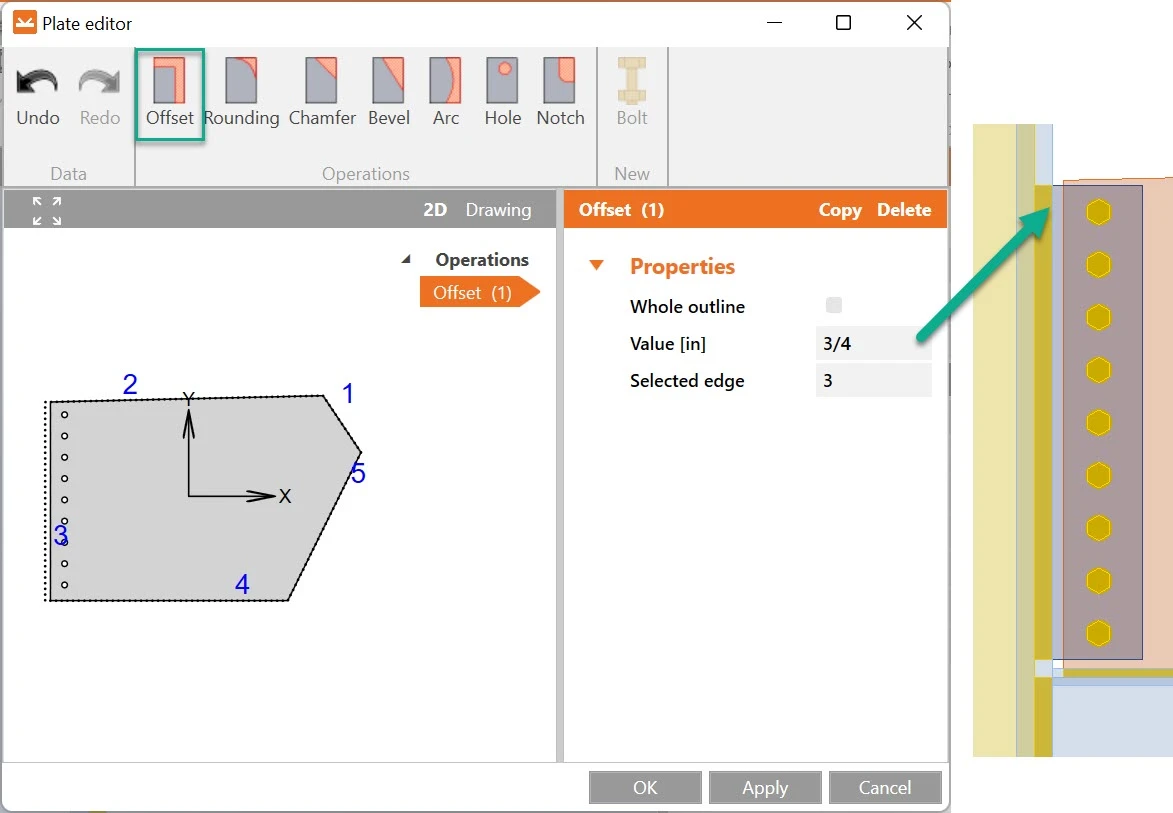Edit the Selected edge field
Viewport: 1173px width, 813px height.
873,380
